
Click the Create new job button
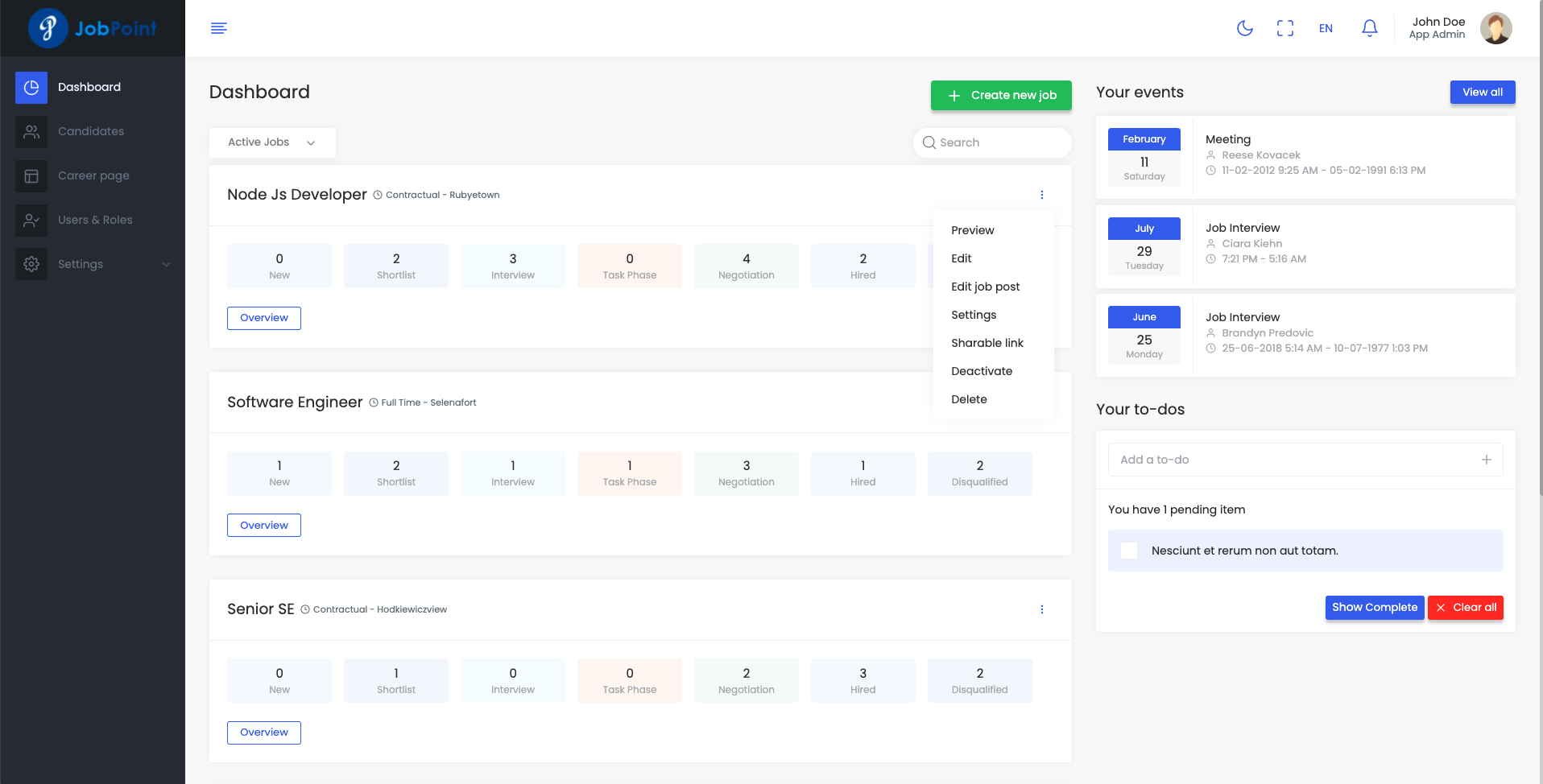(1001, 95)
